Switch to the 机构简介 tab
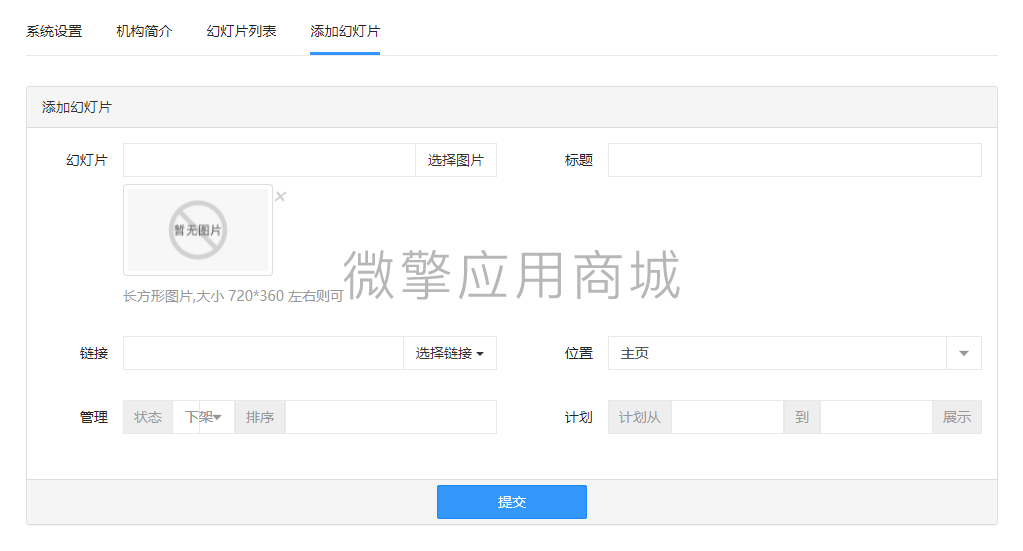 pyautogui.click(x=144, y=31)
